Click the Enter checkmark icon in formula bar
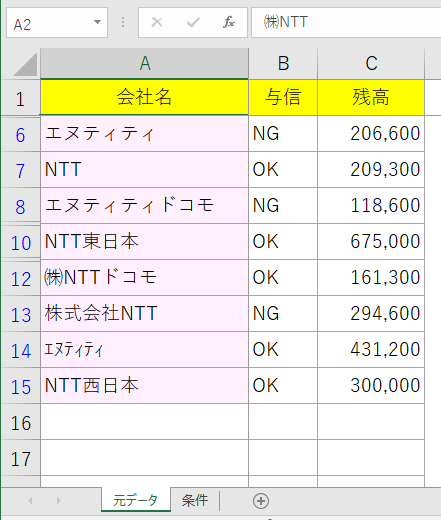This screenshot has height=520, width=441. [x=193, y=22]
